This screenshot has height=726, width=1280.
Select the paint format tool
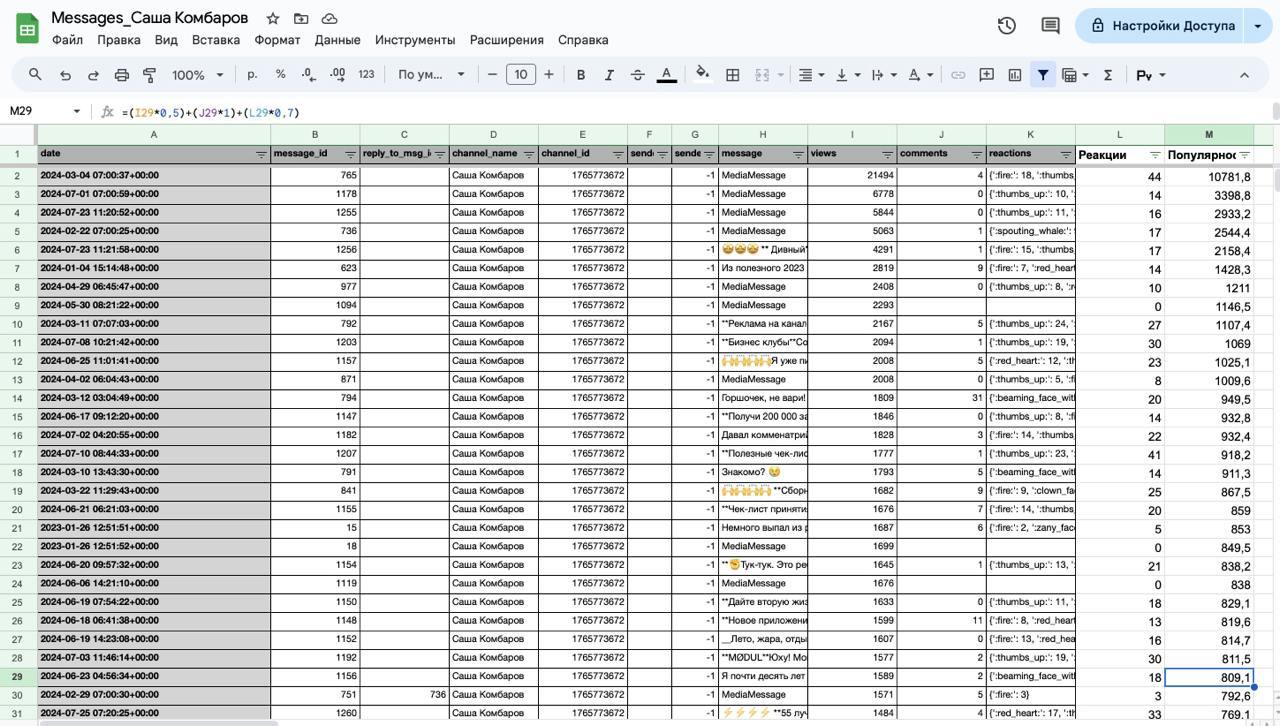[x=150, y=75]
